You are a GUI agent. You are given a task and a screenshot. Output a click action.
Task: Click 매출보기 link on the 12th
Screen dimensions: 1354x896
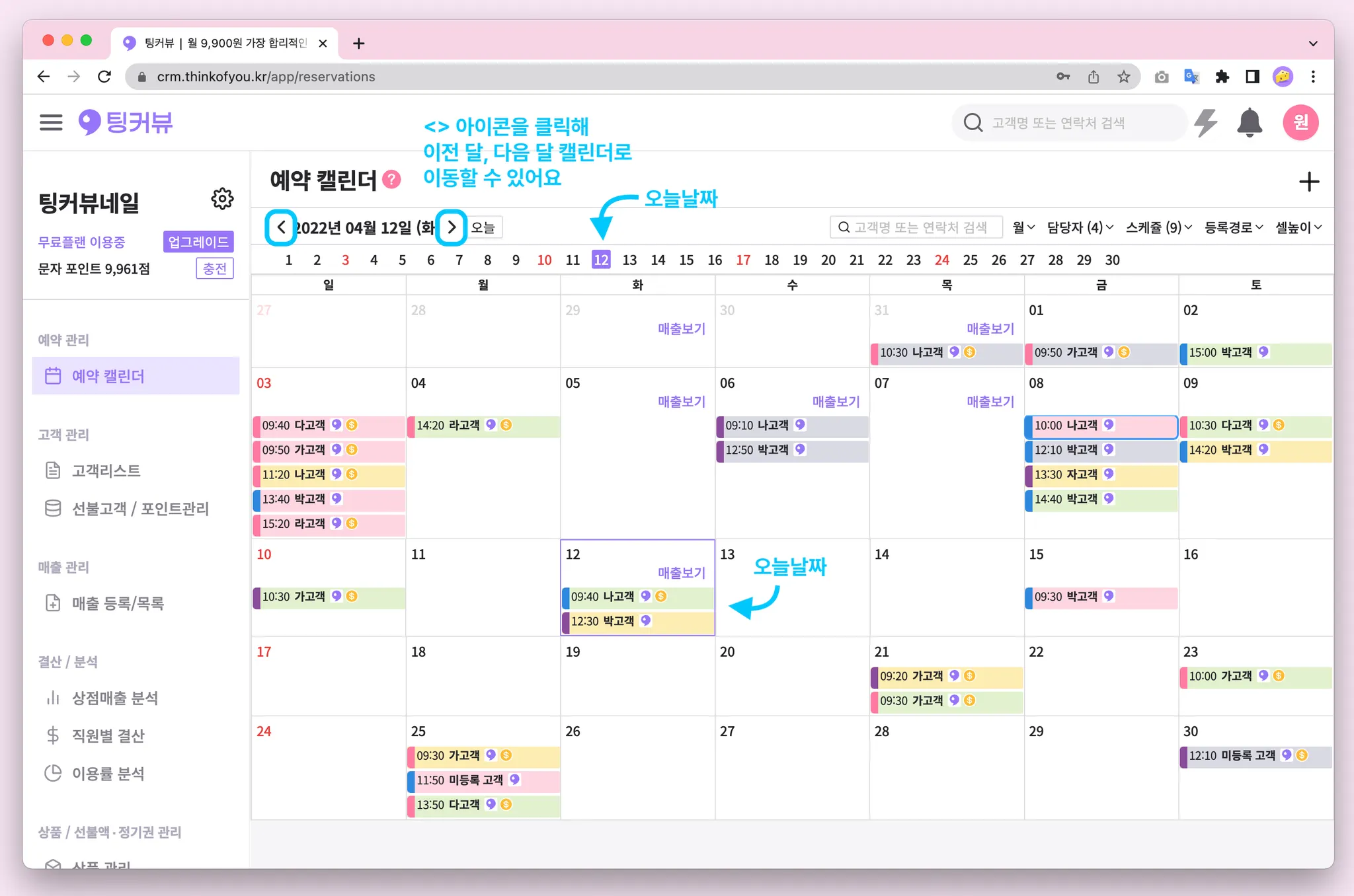tap(681, 573)
